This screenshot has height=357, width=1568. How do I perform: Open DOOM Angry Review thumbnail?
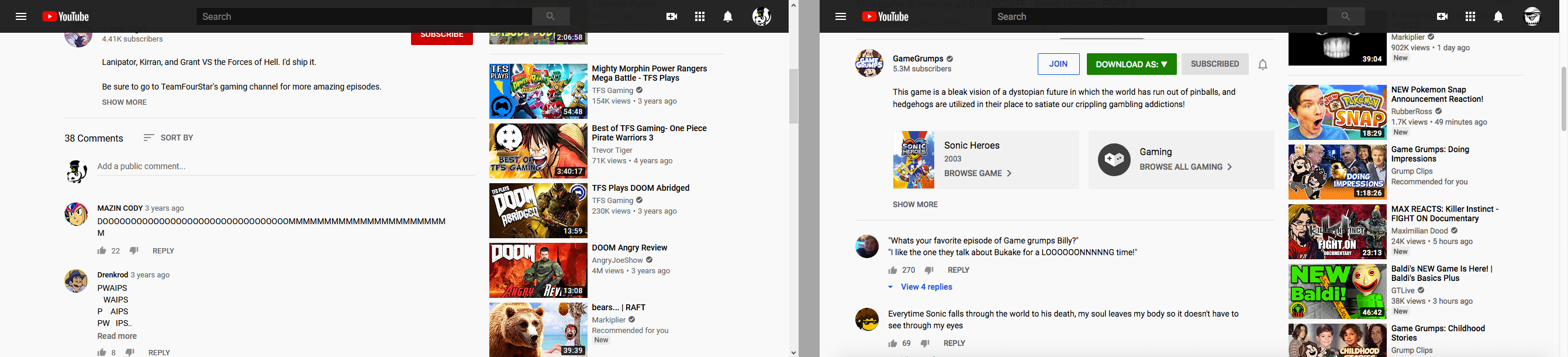(538, 270)
